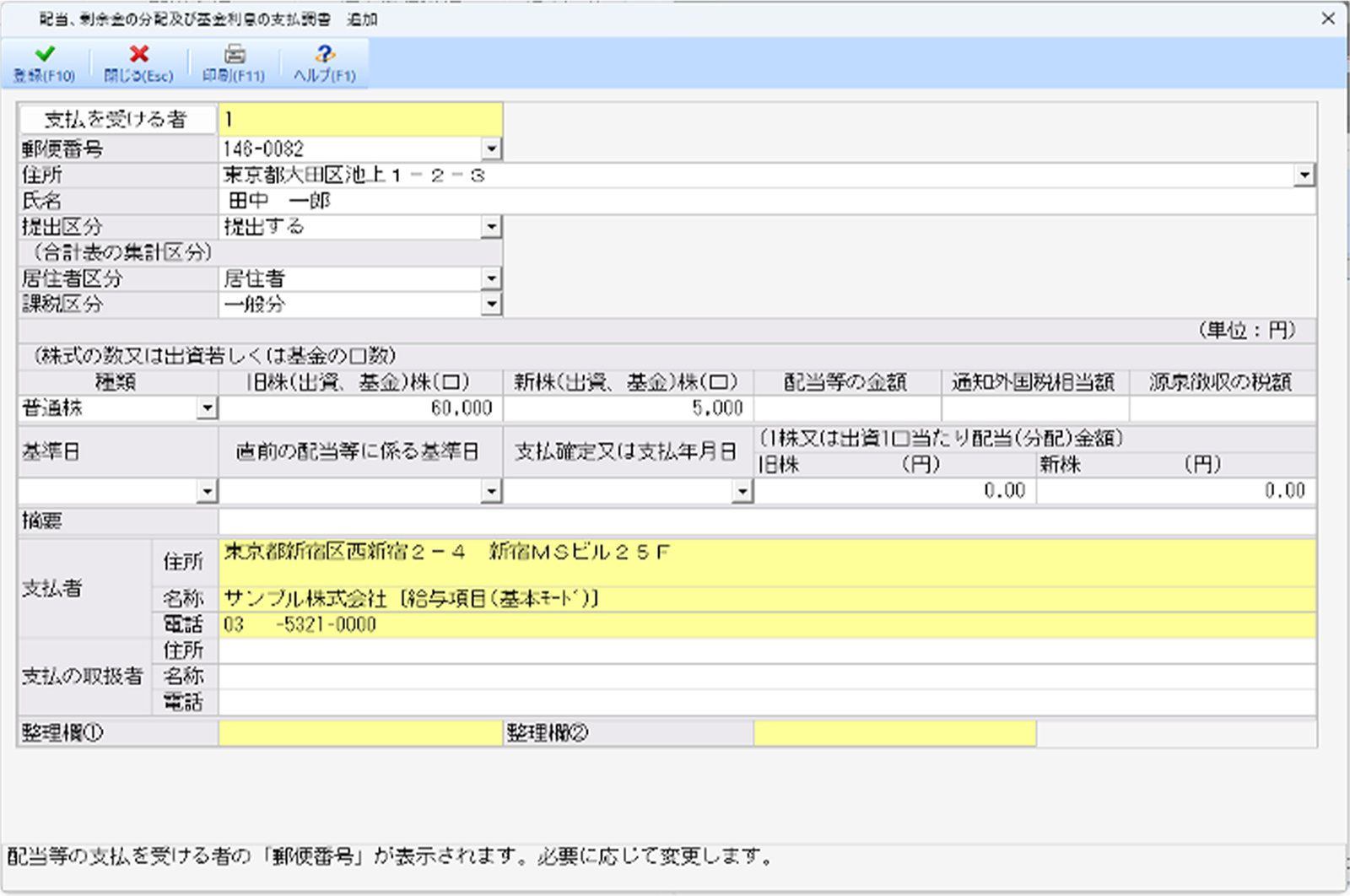Image resolution: width=1350 pixels, height=896 pixels.
Task: Click the 支払を受ける者 button
Action: click(118, 118)
